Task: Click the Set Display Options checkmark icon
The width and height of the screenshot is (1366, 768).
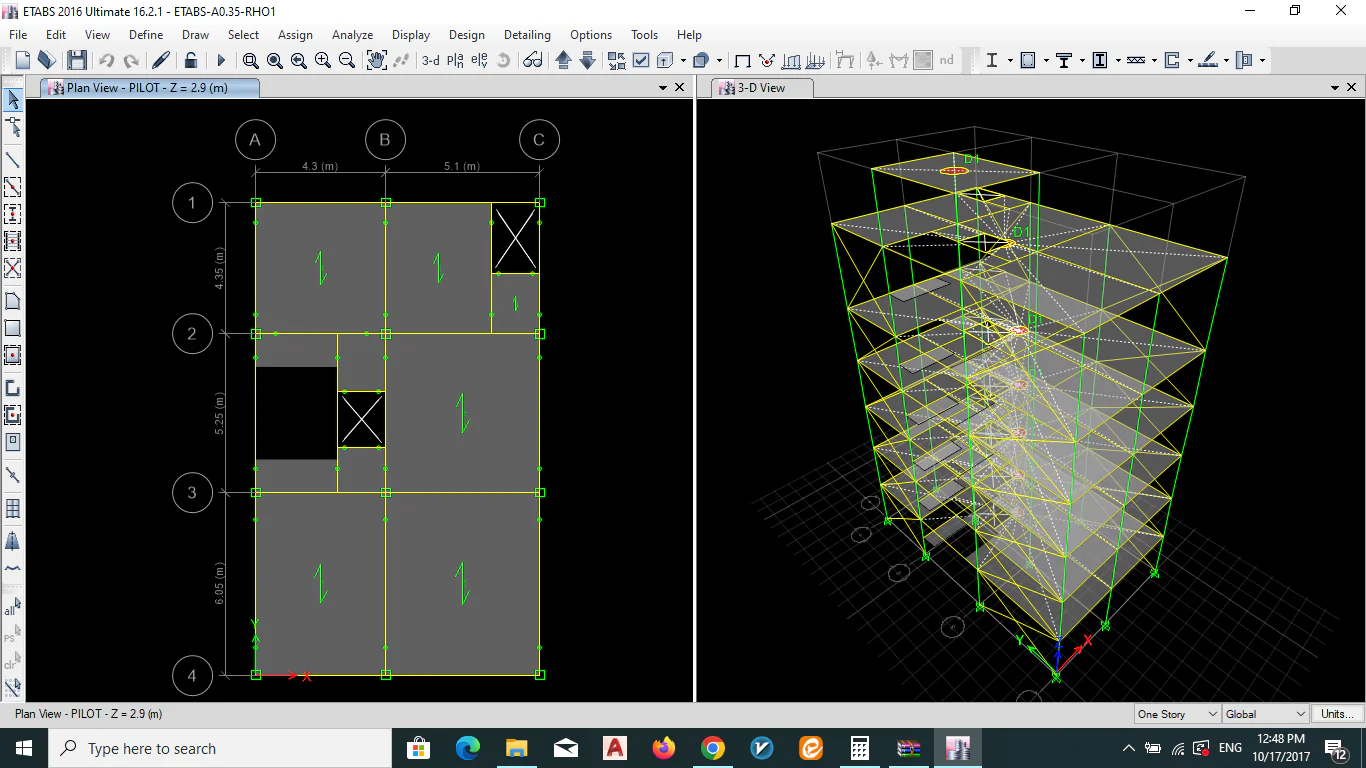Action: pos(641,60)
